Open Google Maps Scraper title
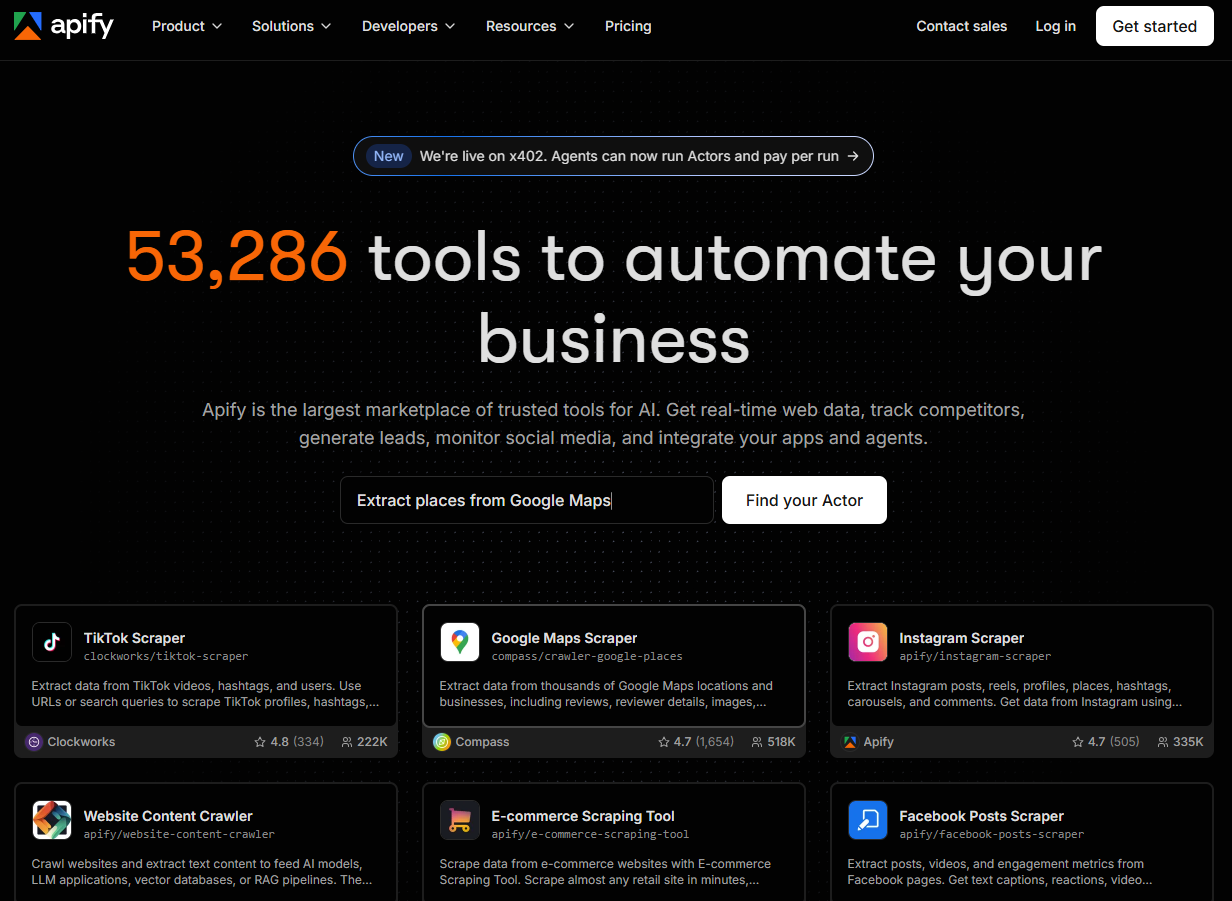The image size is (1232, 901). coord(564,638)
